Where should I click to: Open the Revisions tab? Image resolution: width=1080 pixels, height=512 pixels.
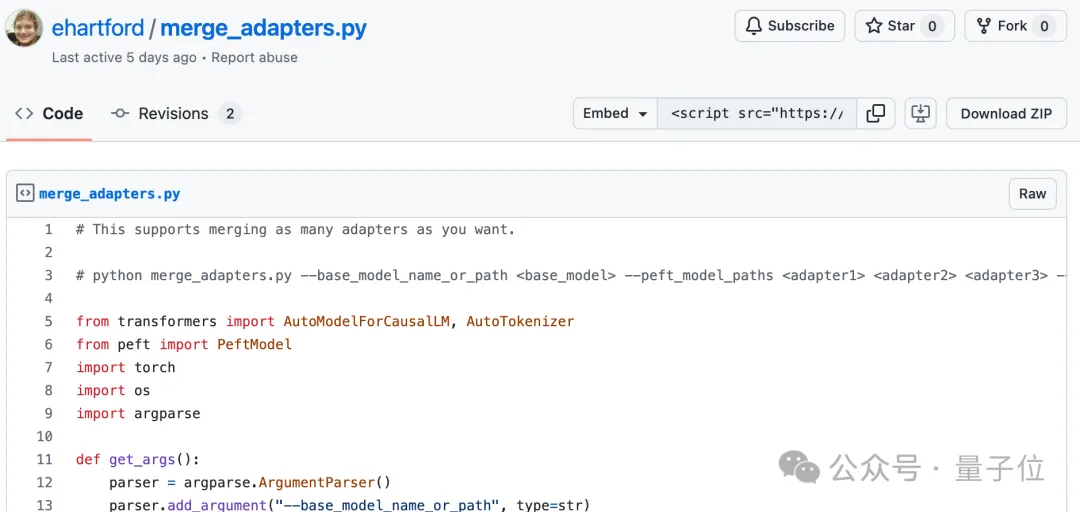tap(175, 114)
